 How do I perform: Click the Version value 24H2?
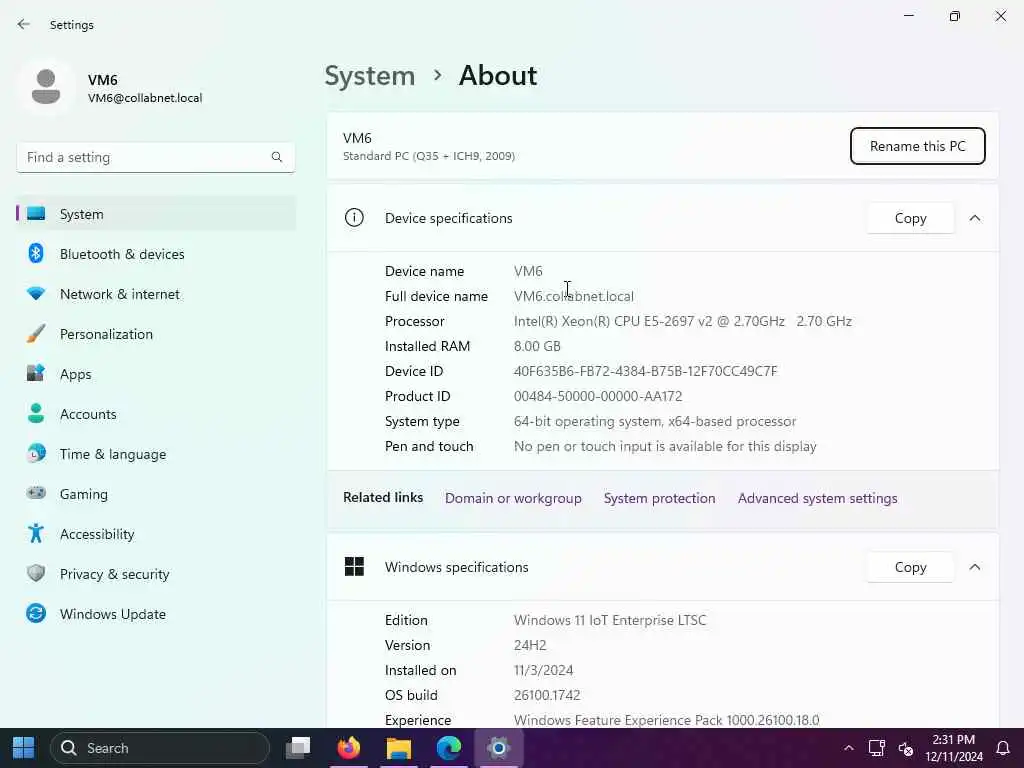pyautogui.click(x=530, y=645)
